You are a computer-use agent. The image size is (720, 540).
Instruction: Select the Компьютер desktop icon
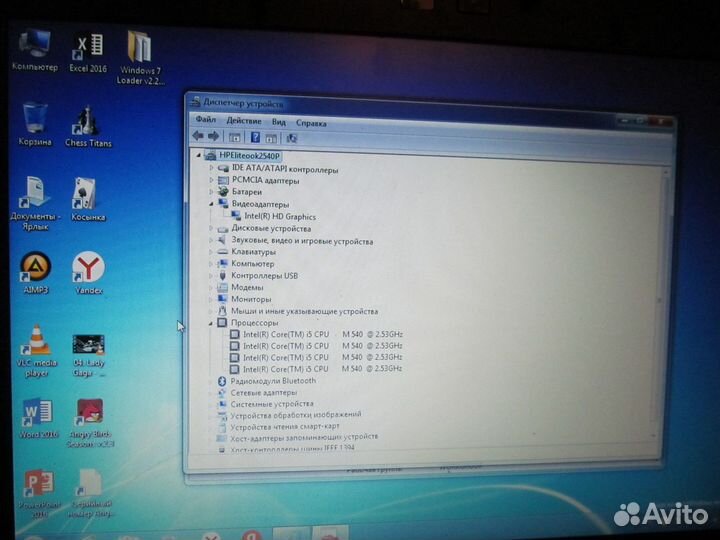tap(35, 50)
